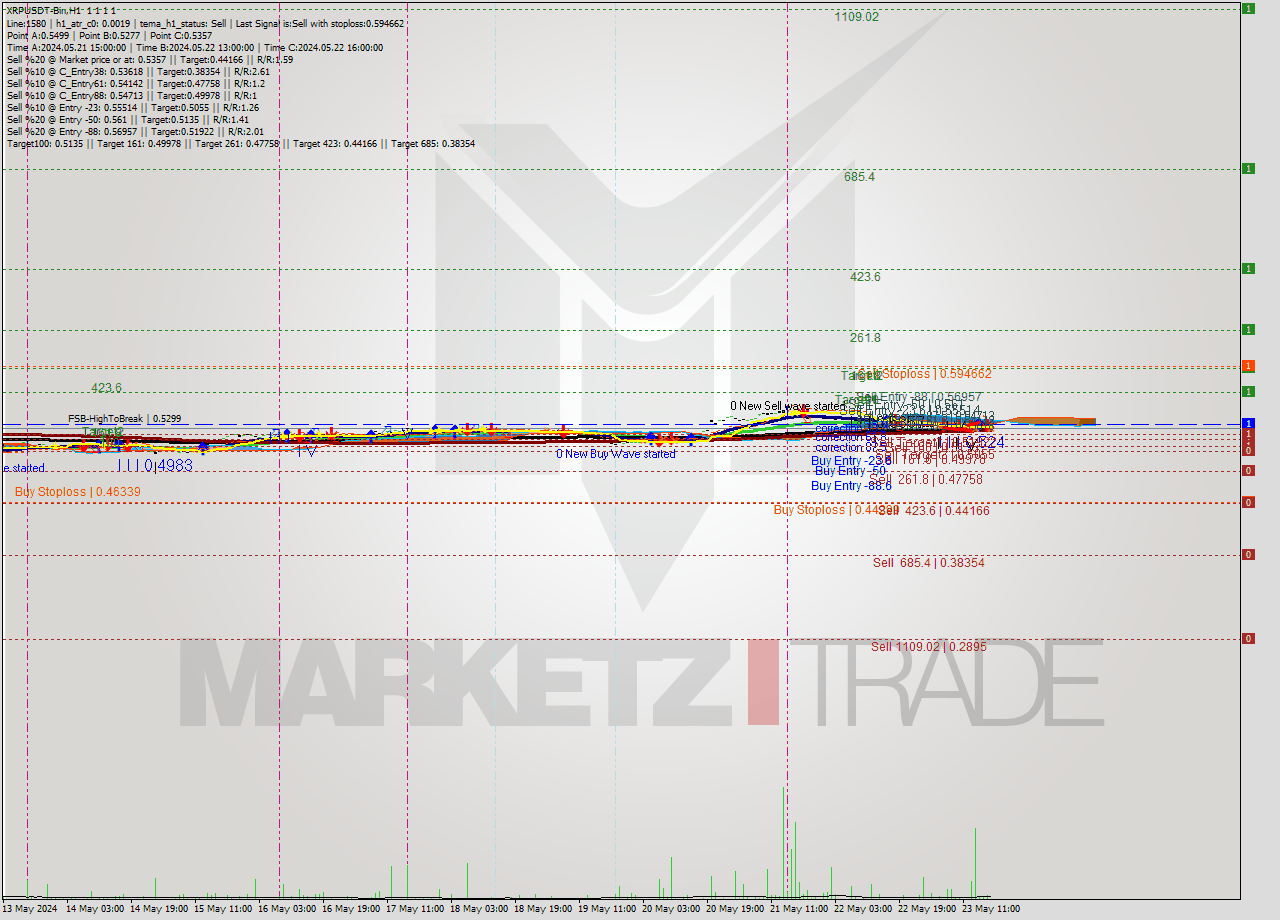This screenshot has width=1280, height=920.
Task: Click the '17 May 11:00' time axis label
Action: point(415,909)
